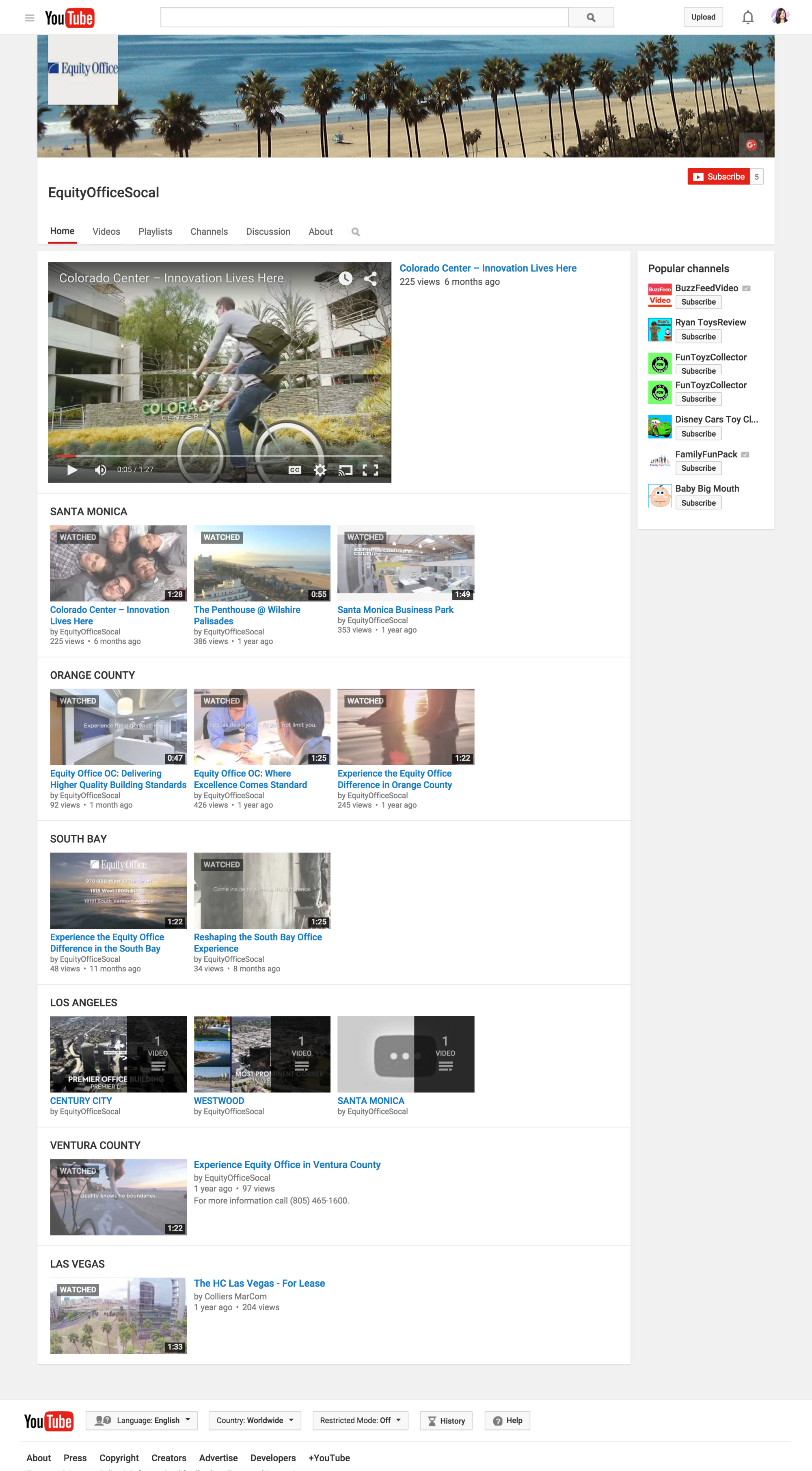The height and width of the screenshot is (1471, 812).
Task: Open Google+ link on channel banner
Action: coord(751,145)
